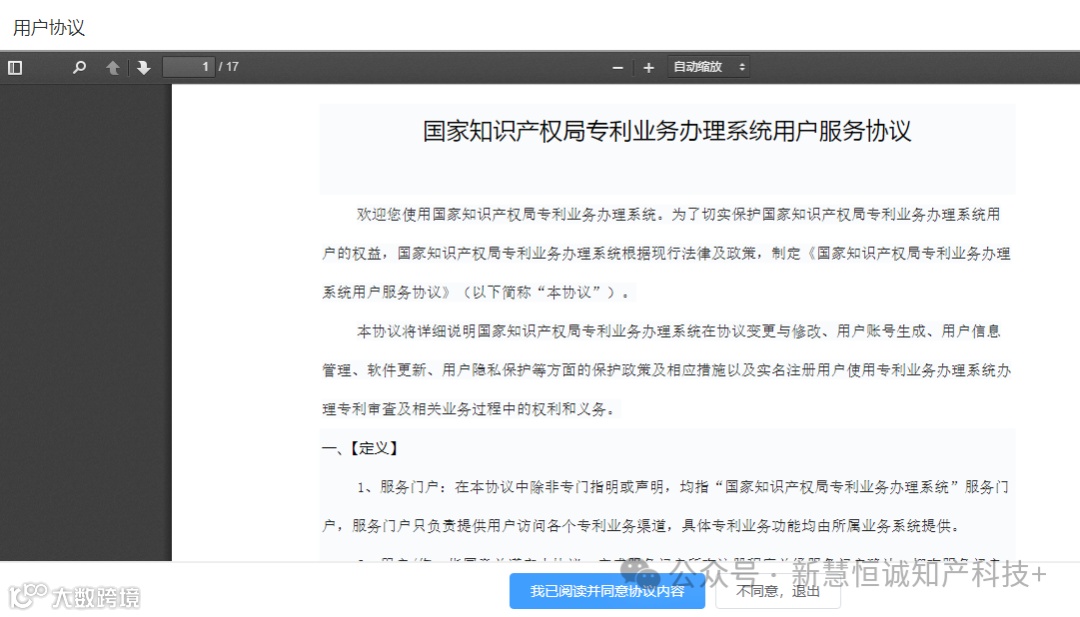Click the line 系统用户服务协议》（以下简称“本协议”）
The width and height of the screenshot is (1080, 617).
476,292
